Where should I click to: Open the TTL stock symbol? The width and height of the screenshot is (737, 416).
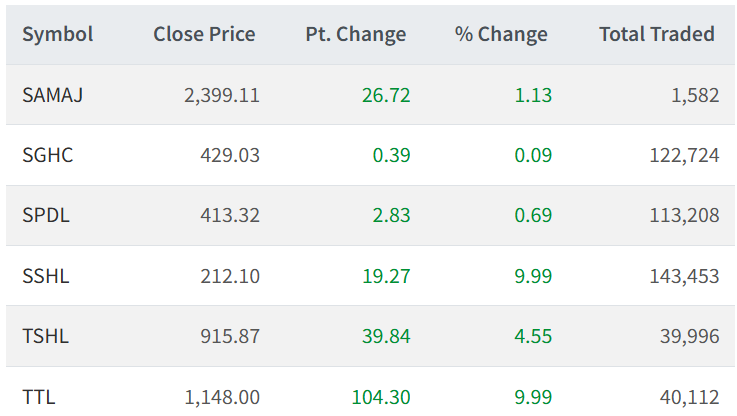pos(39,397)
